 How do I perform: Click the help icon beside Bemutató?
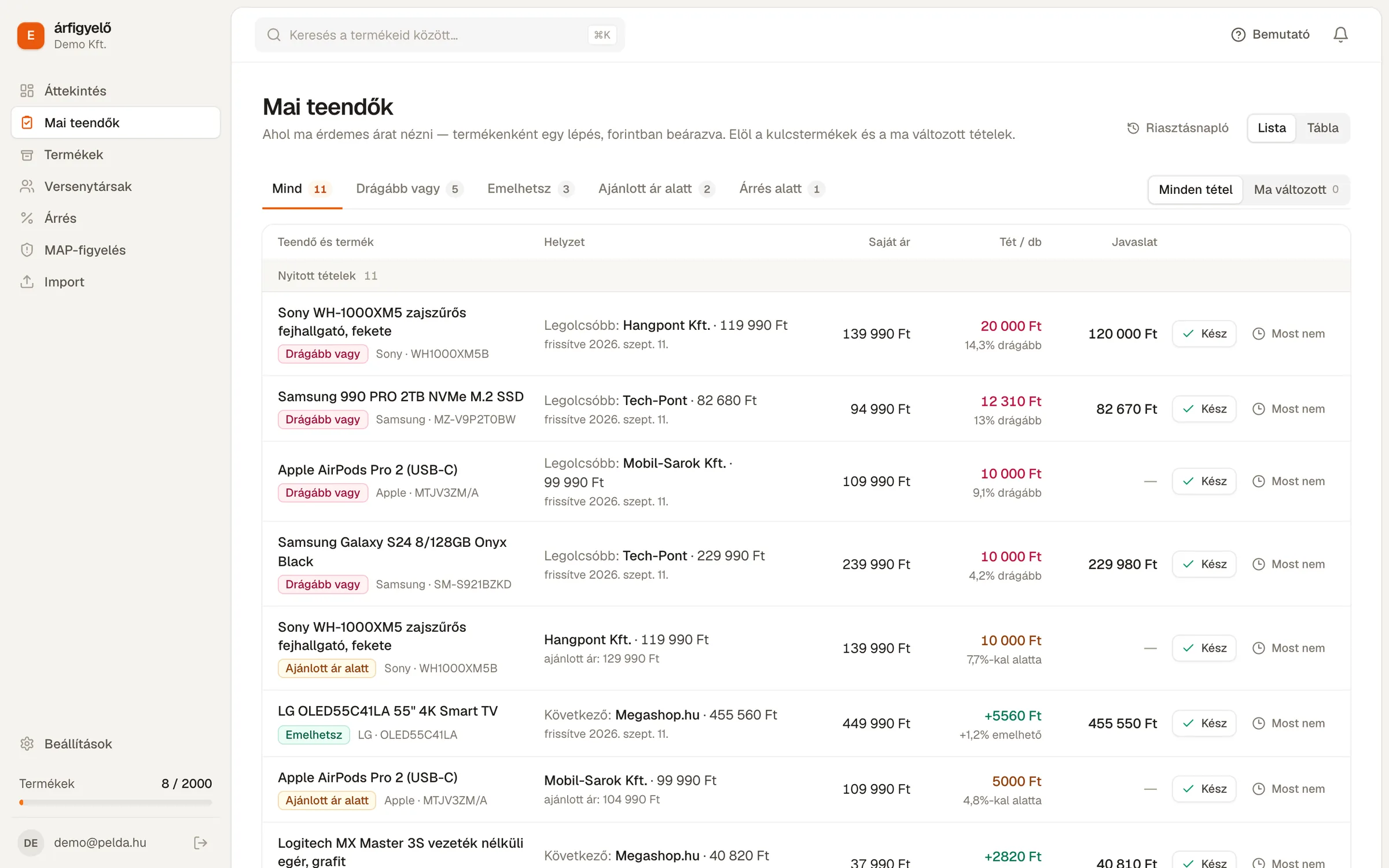click(1238, 35)
